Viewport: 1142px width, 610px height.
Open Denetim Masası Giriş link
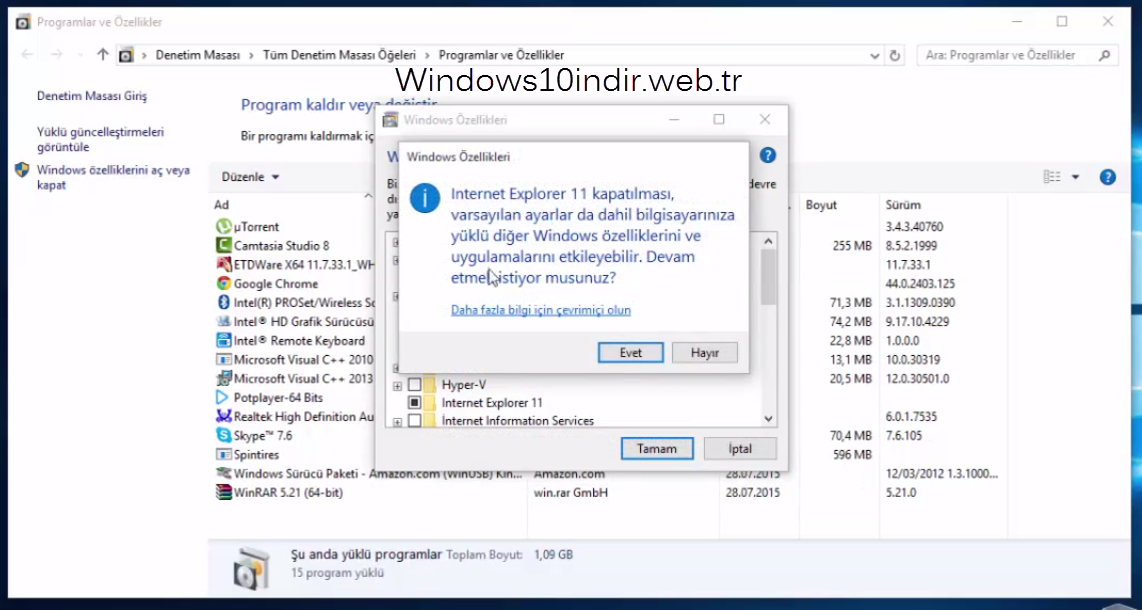click(92, 96)
